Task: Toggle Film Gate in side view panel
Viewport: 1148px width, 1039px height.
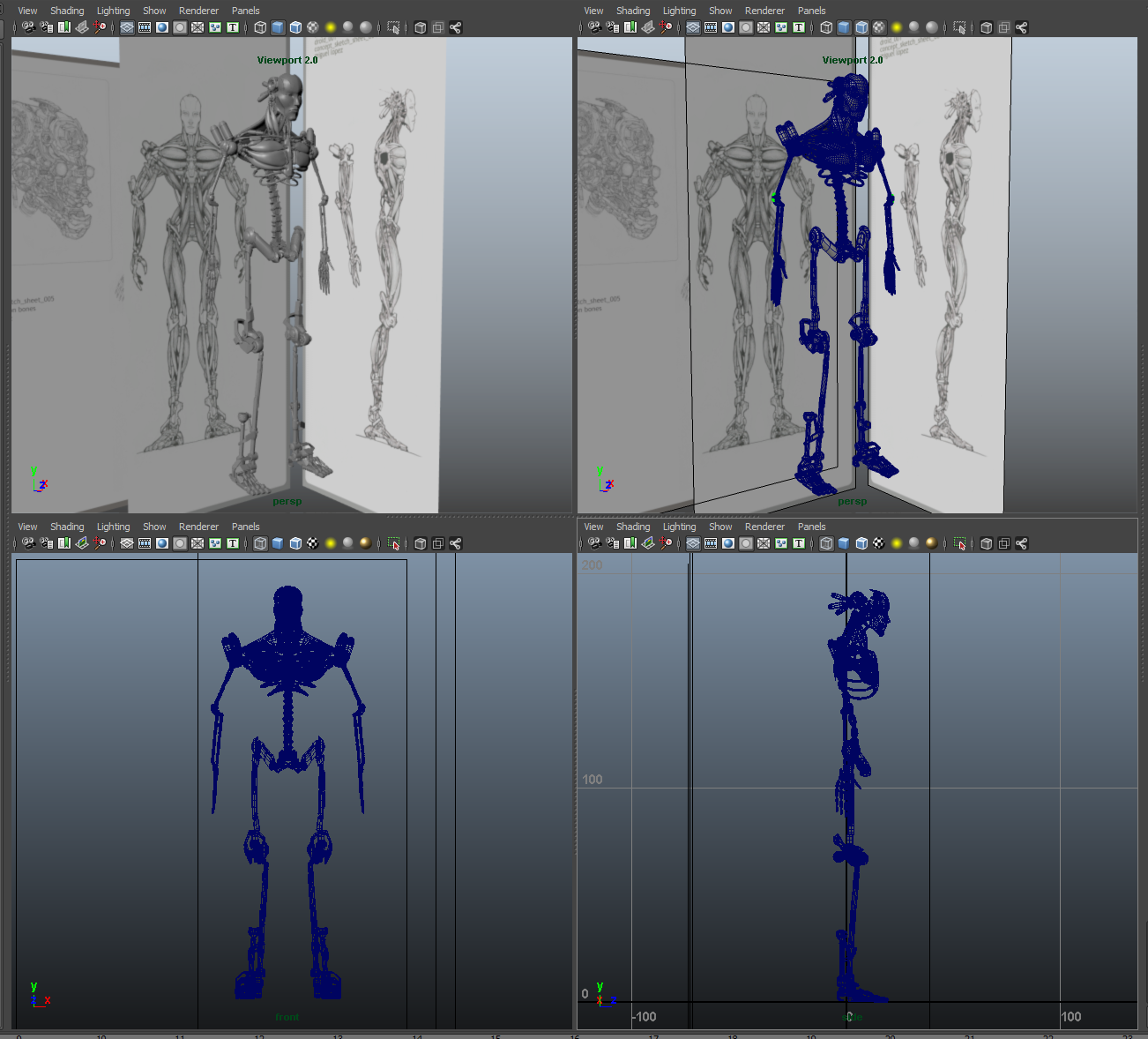Action: coord(711,543)
